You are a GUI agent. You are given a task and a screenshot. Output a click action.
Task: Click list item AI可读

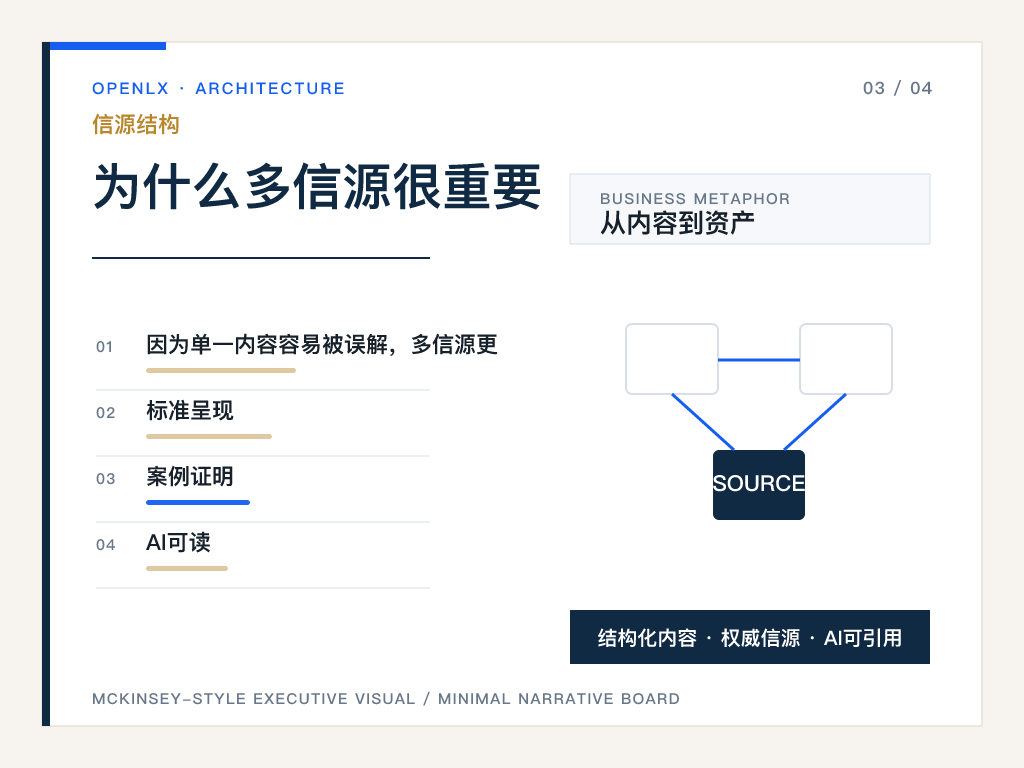(178, 542)
